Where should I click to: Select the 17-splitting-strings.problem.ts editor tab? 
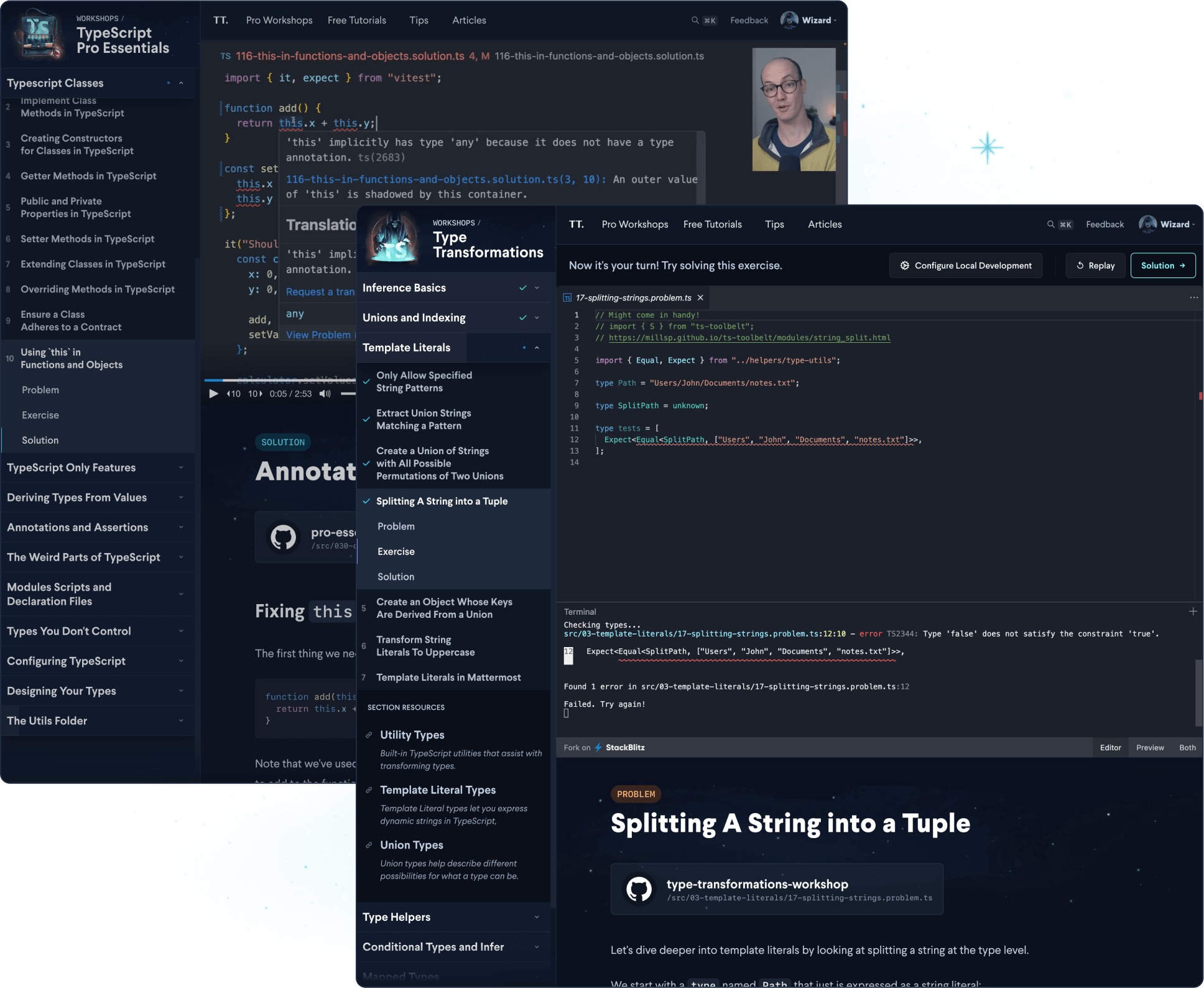coord(633,298)
